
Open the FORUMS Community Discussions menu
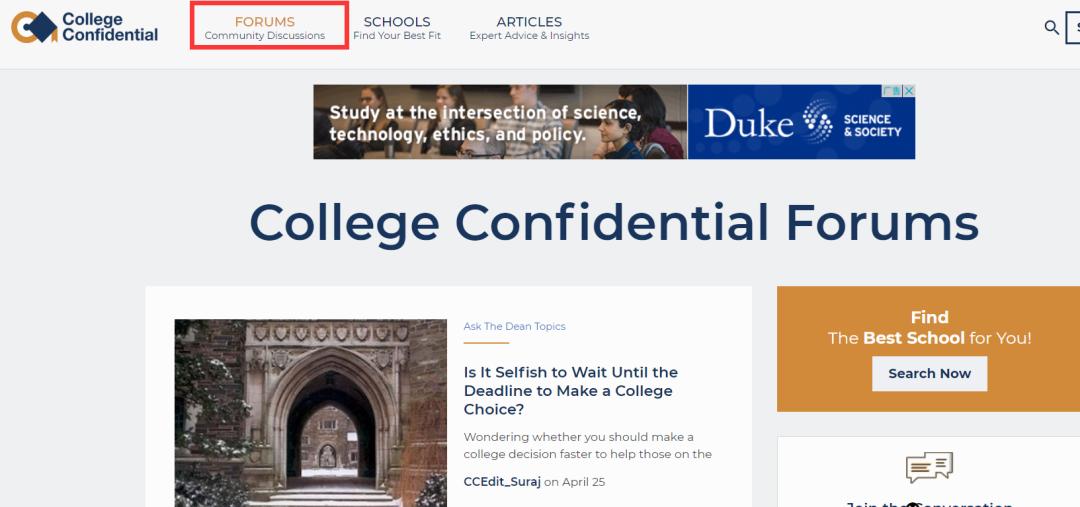point(265,27)
